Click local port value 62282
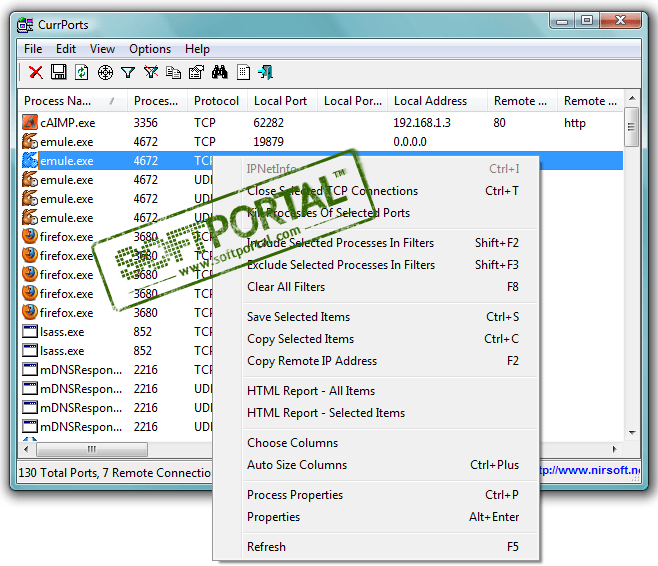Screen dimensions: 658x566 [269, 123]
